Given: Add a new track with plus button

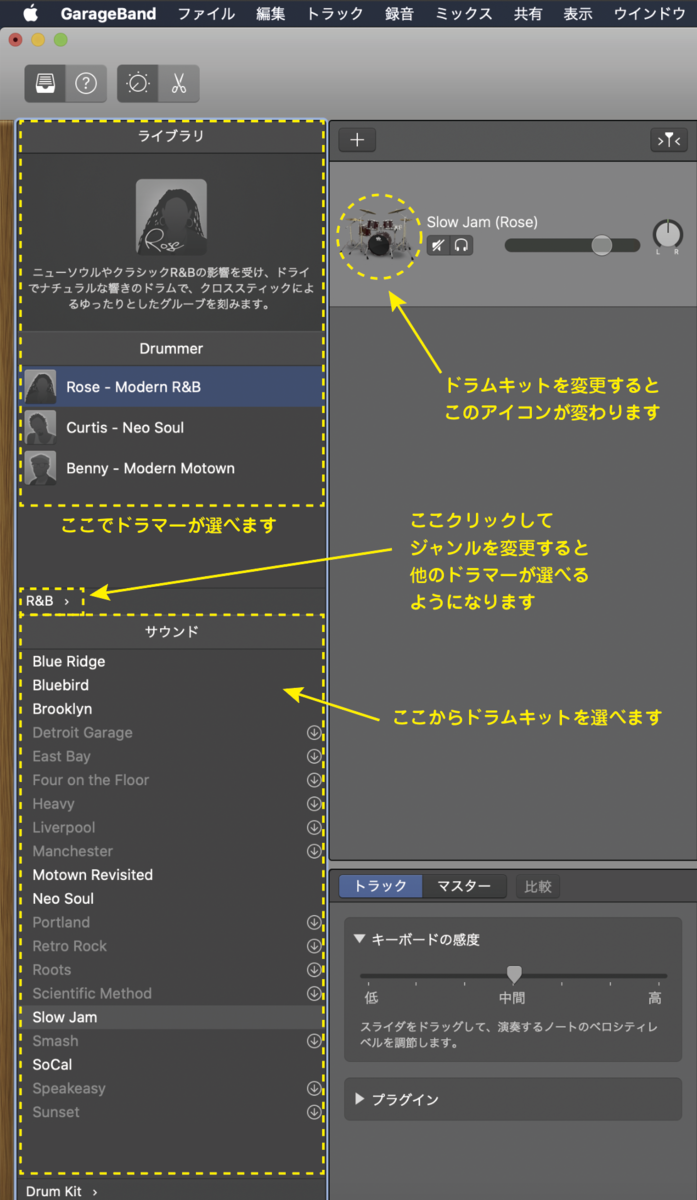Looking at the screenshot, I should pos(357,140).
